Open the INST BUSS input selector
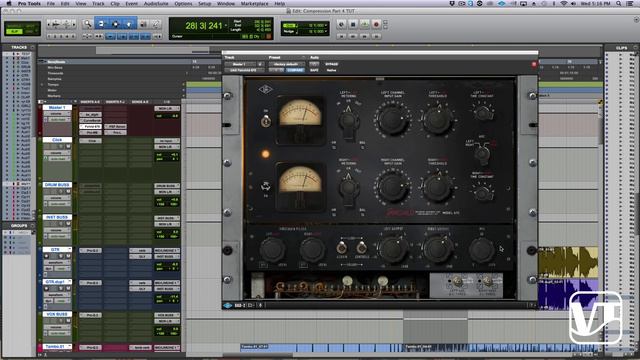This screenshot has width=640, height=360. point(167,218)
